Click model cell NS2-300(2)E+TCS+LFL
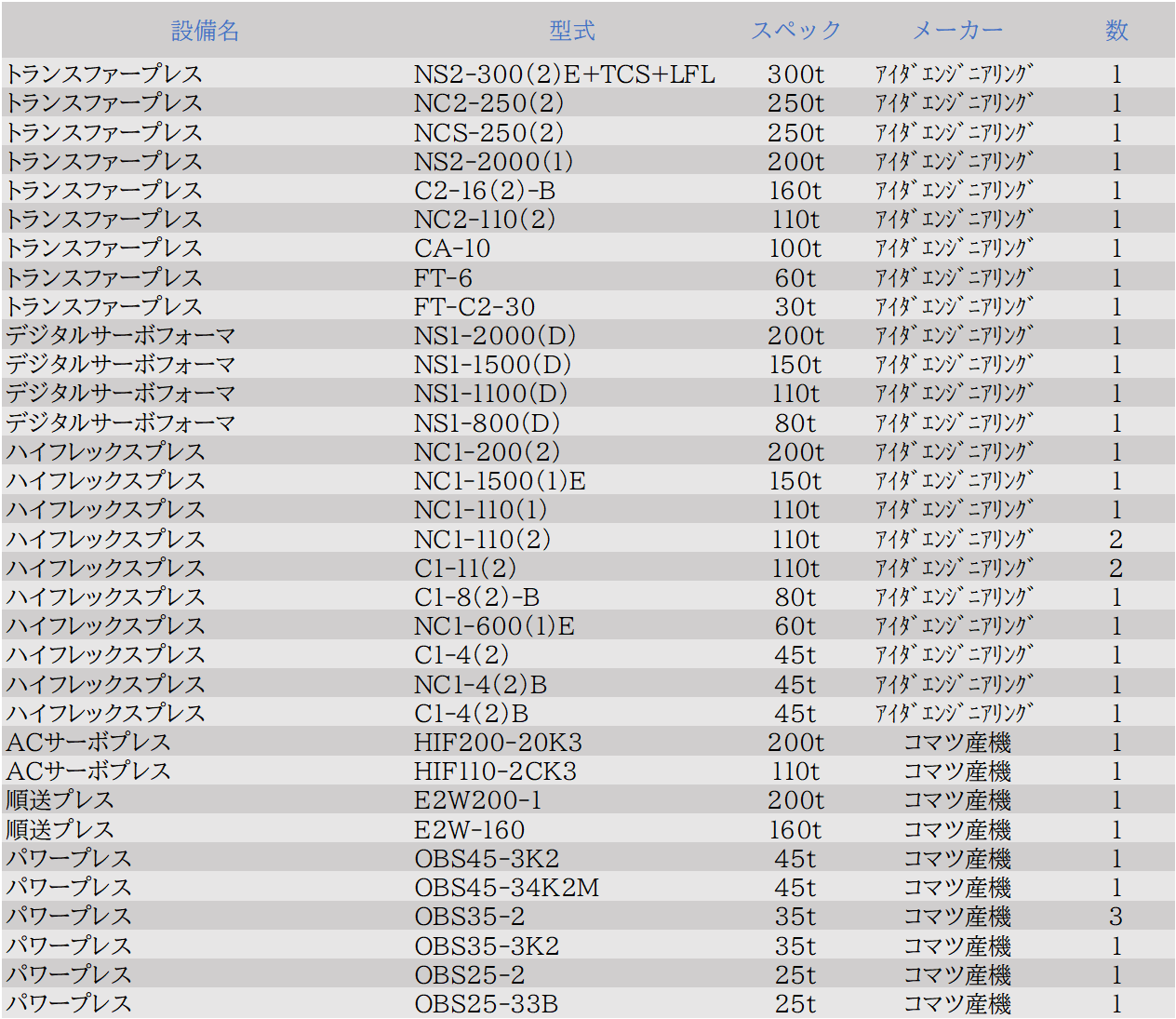This screenshot has width=1176, height=1019. point(564,74)
